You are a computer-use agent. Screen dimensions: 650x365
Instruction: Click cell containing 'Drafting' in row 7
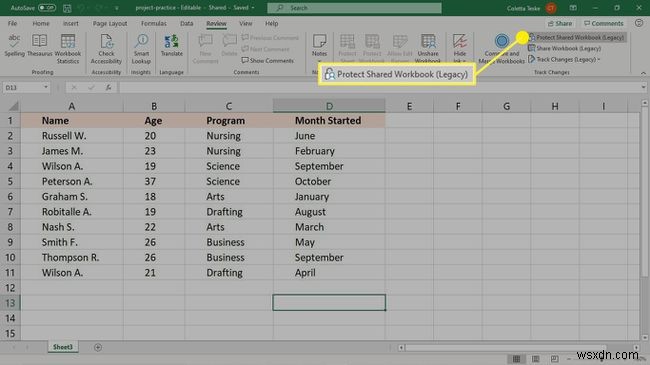coord(229,212)
